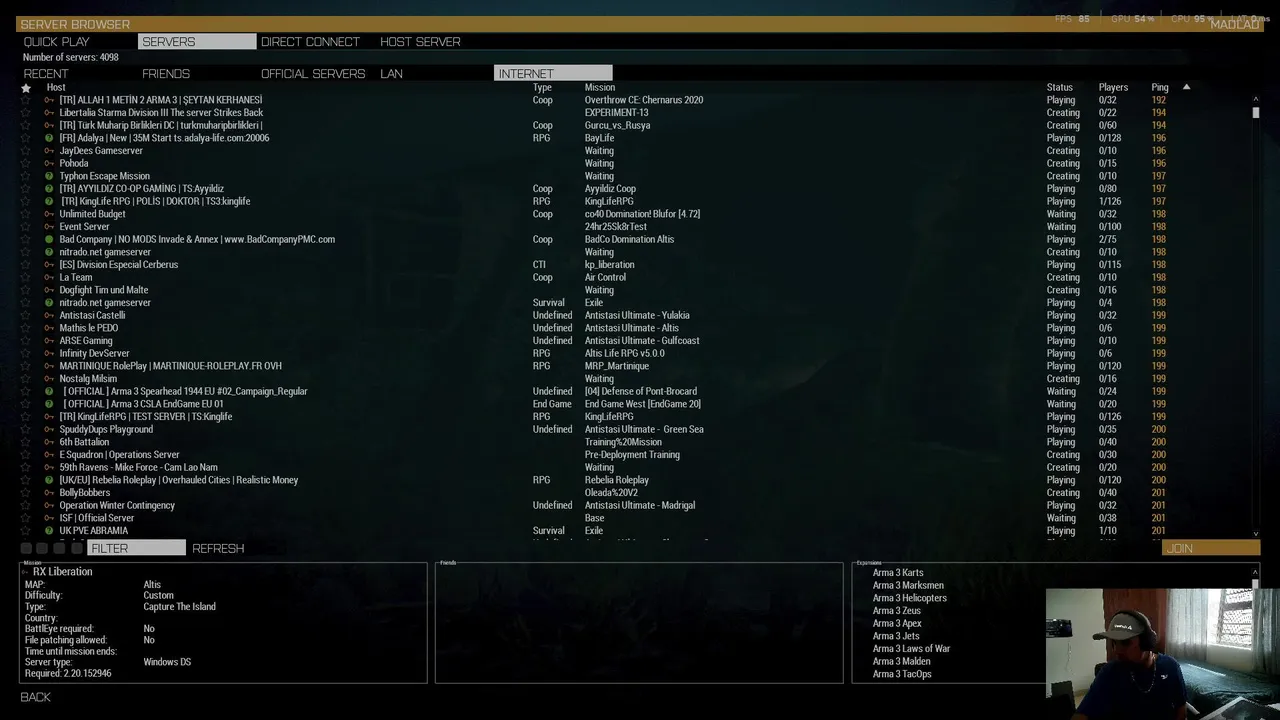The image size is (1280, 720).
Task: Join the selected server
Action: [1211, 548]
